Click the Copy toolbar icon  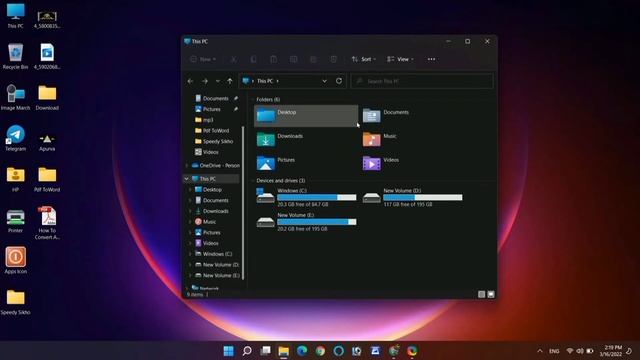pyautogui.click(x=253, y=59)
